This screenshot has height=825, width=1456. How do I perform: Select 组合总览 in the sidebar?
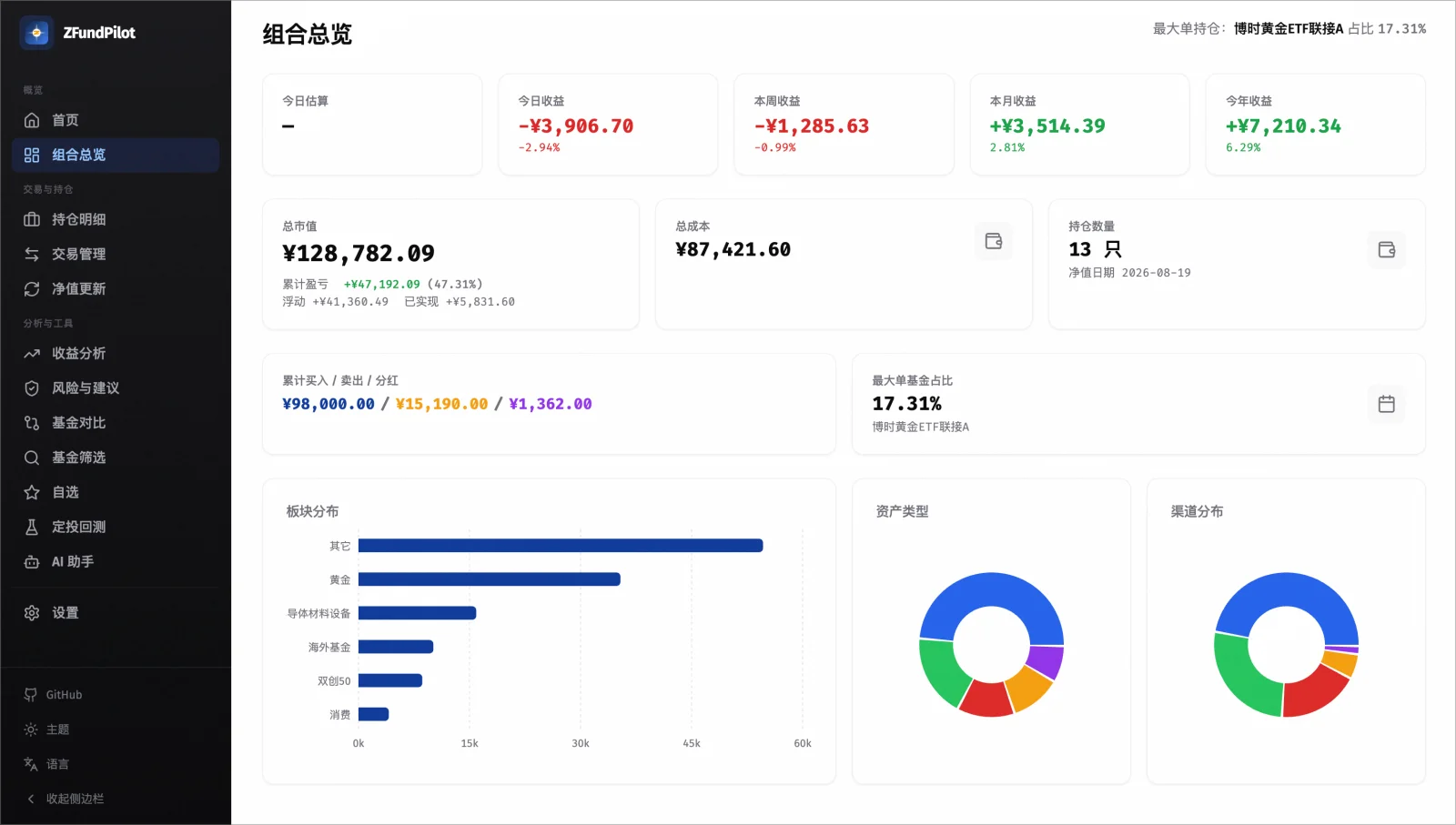pos(116,155)
